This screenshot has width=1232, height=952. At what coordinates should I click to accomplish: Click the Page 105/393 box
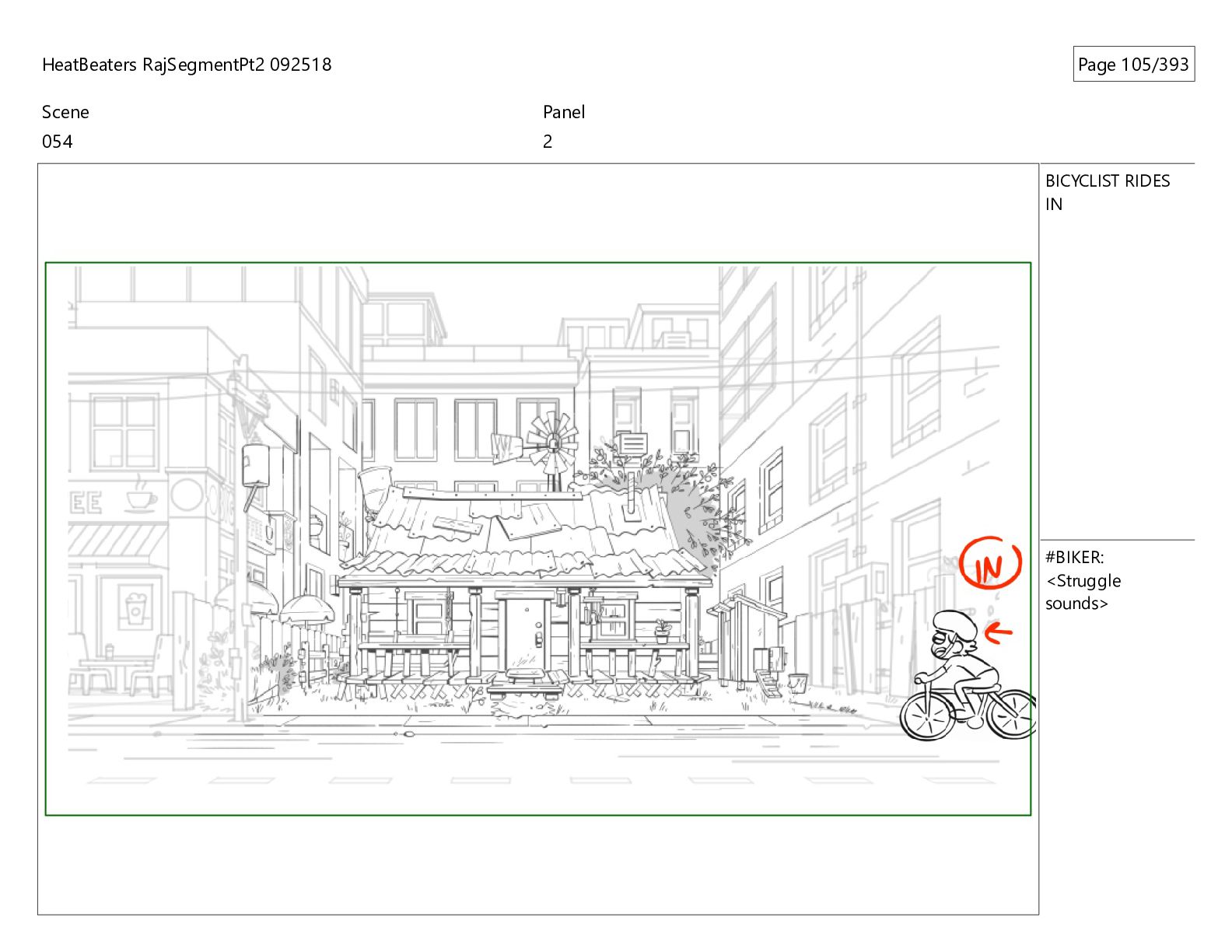pos(1133,65)
